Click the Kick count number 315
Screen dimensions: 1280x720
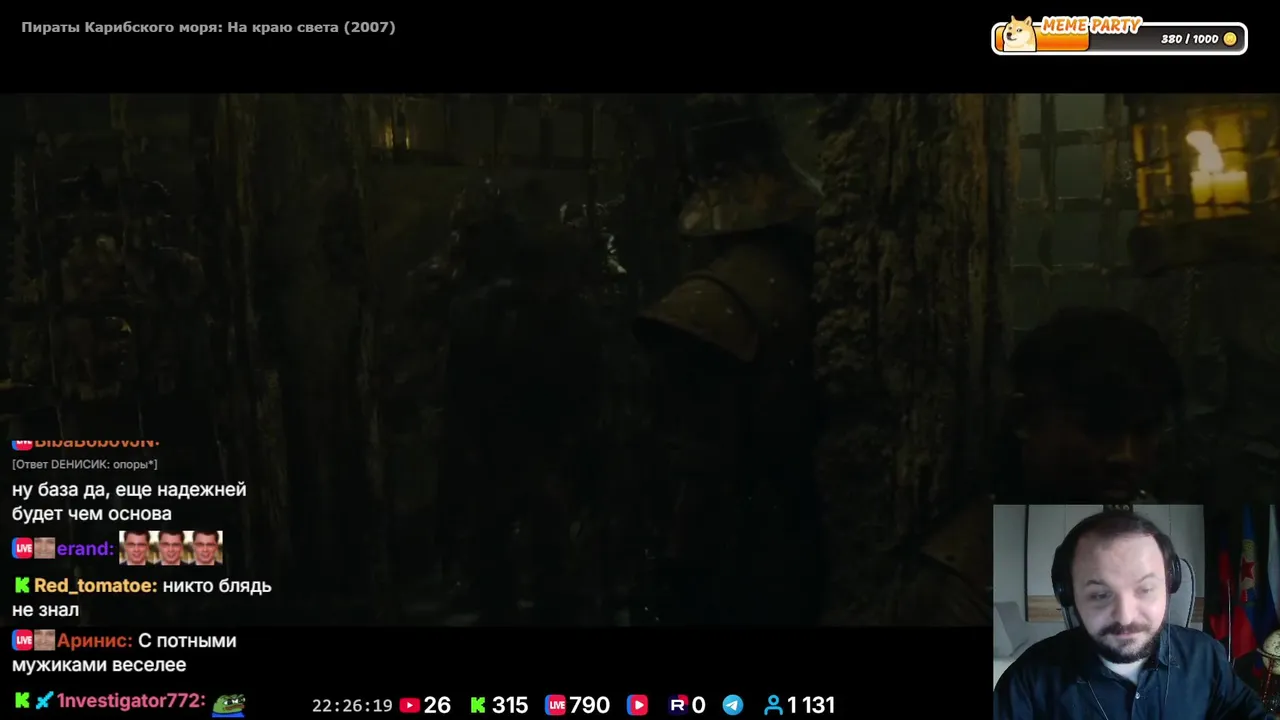coord(509,705)
